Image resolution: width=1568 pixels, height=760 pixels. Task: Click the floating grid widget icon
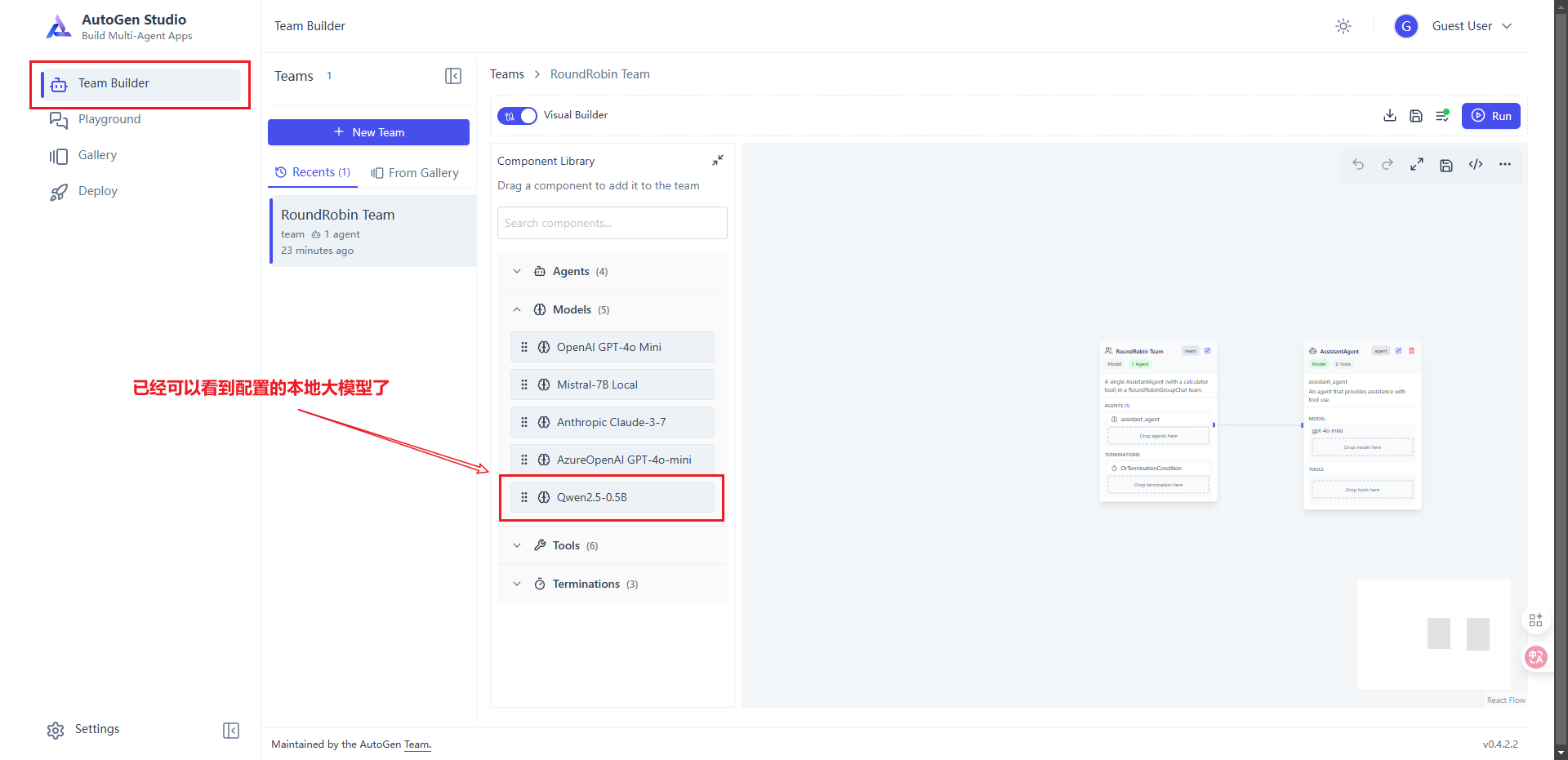[1535, 620]
